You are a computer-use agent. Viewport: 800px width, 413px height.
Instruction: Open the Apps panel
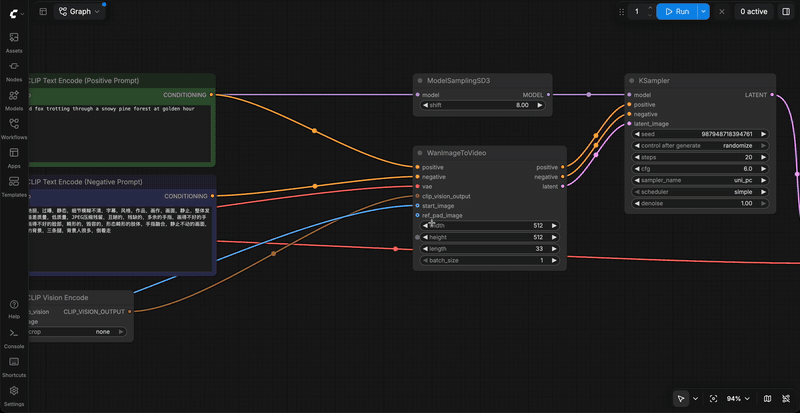tap(14, 158)
